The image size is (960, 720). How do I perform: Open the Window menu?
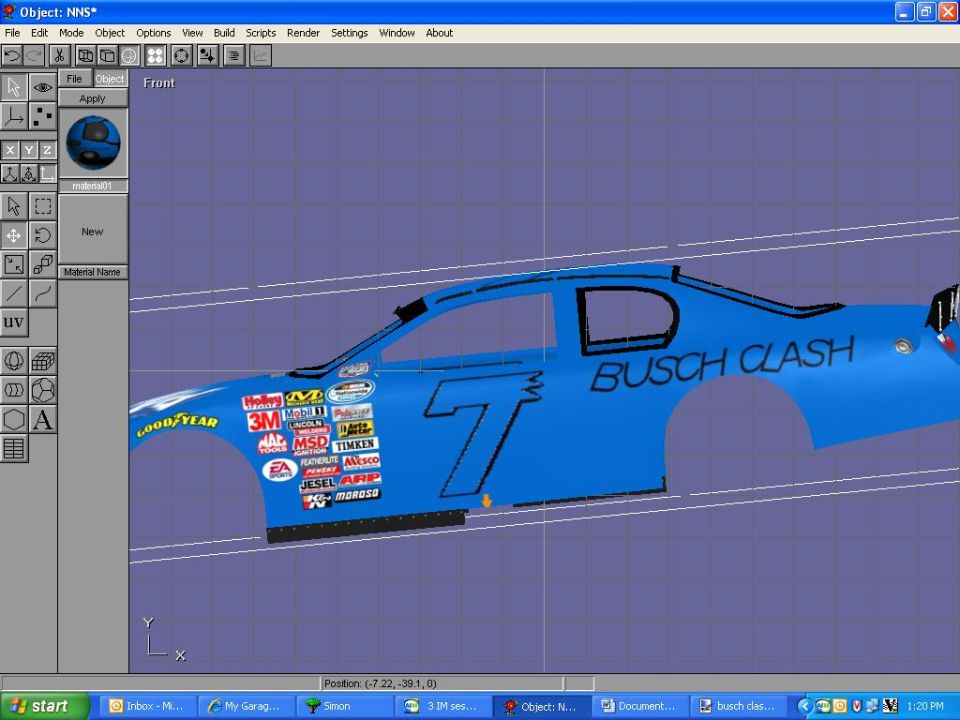click(397, 33)
